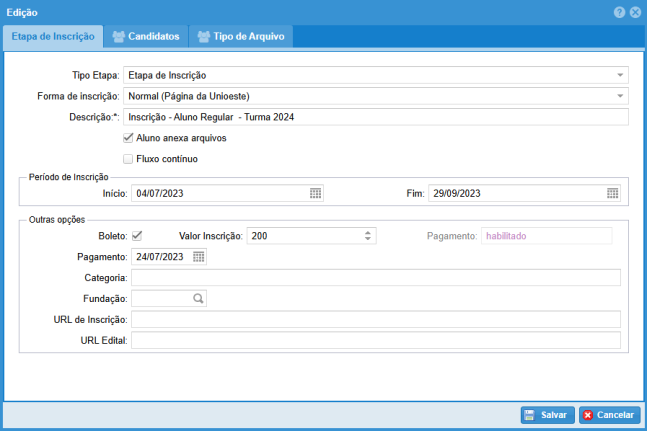
Task: Click the Descrição text field
Action: click(375, 117)
